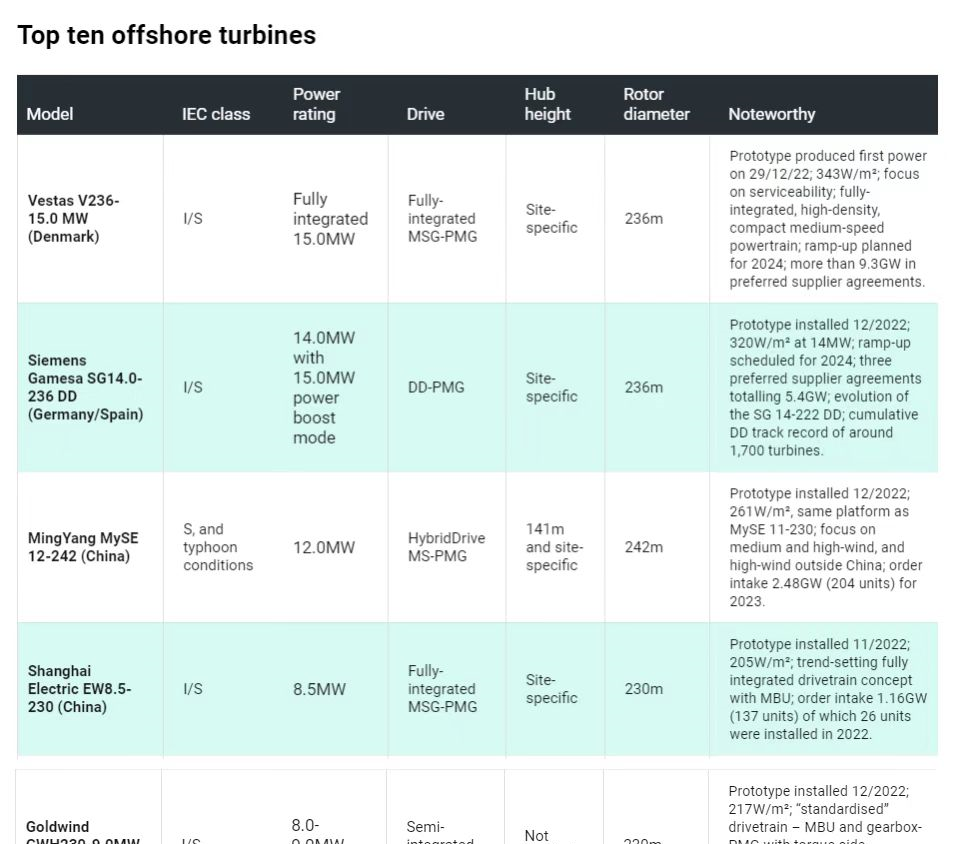Image resolution: width=957 pixels, height=844 pixels.
Task: Select the Drive column header
Action: pyautogui.click(x=425, y=114)
